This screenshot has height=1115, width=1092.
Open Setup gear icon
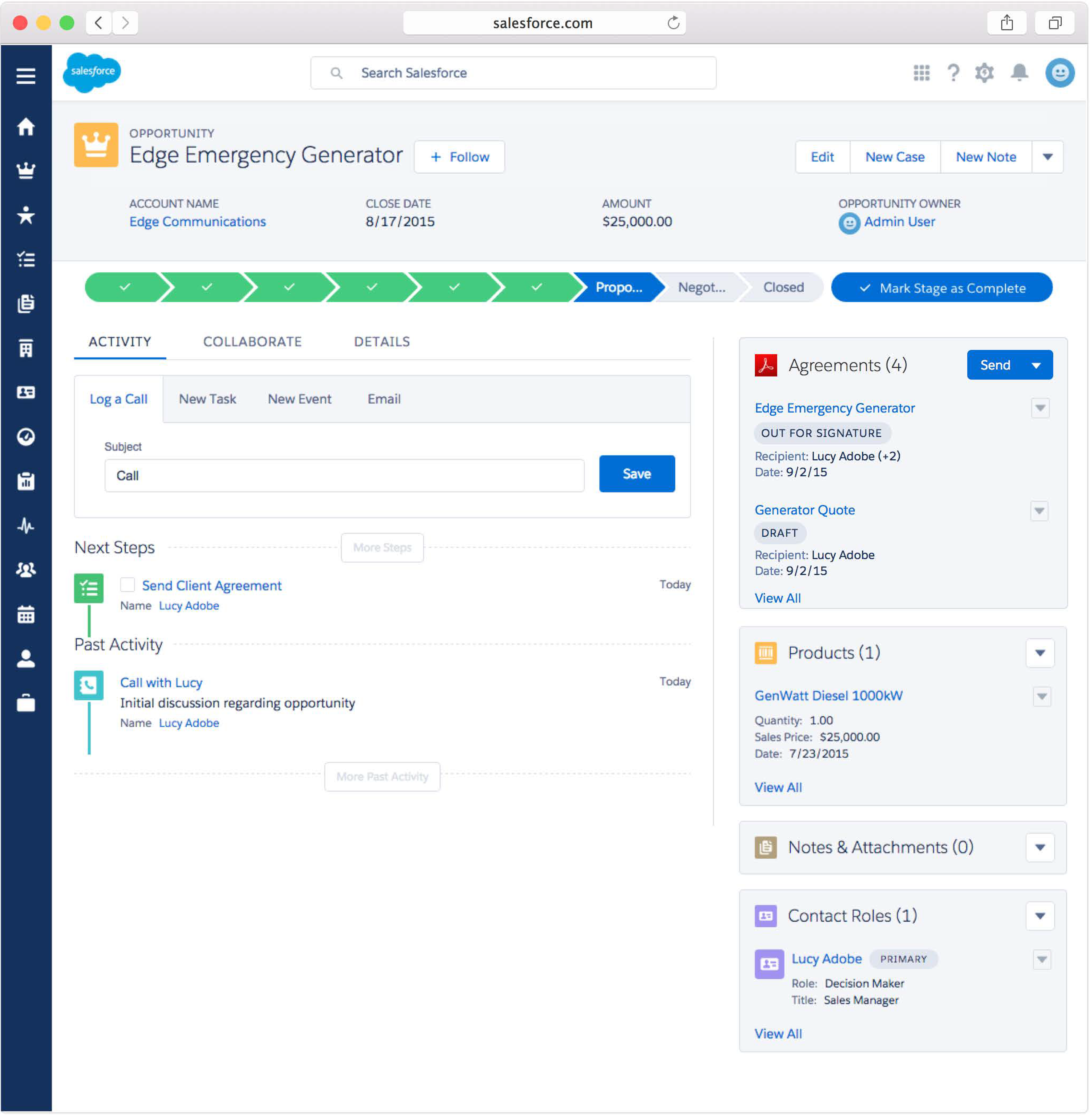pos(985,73)
